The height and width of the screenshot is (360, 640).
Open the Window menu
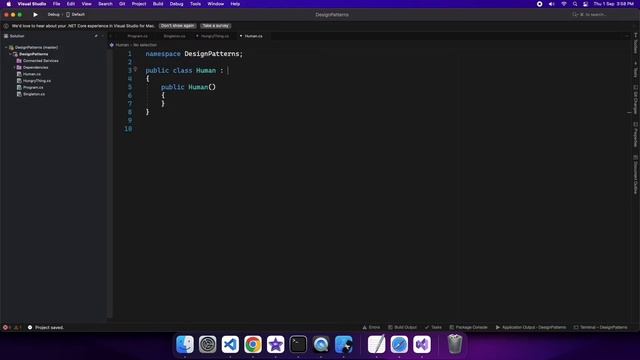[x=216, y=4]
